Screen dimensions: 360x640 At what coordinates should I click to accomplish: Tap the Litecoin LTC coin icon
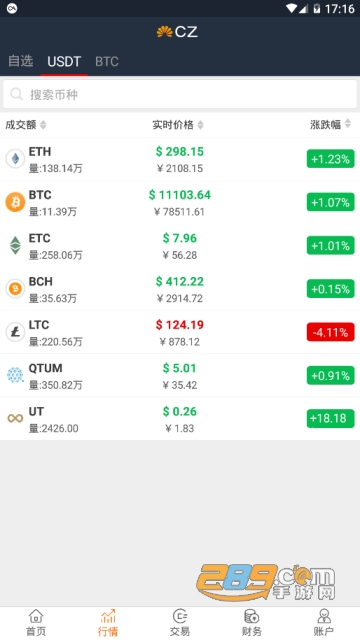pos(15,332)
